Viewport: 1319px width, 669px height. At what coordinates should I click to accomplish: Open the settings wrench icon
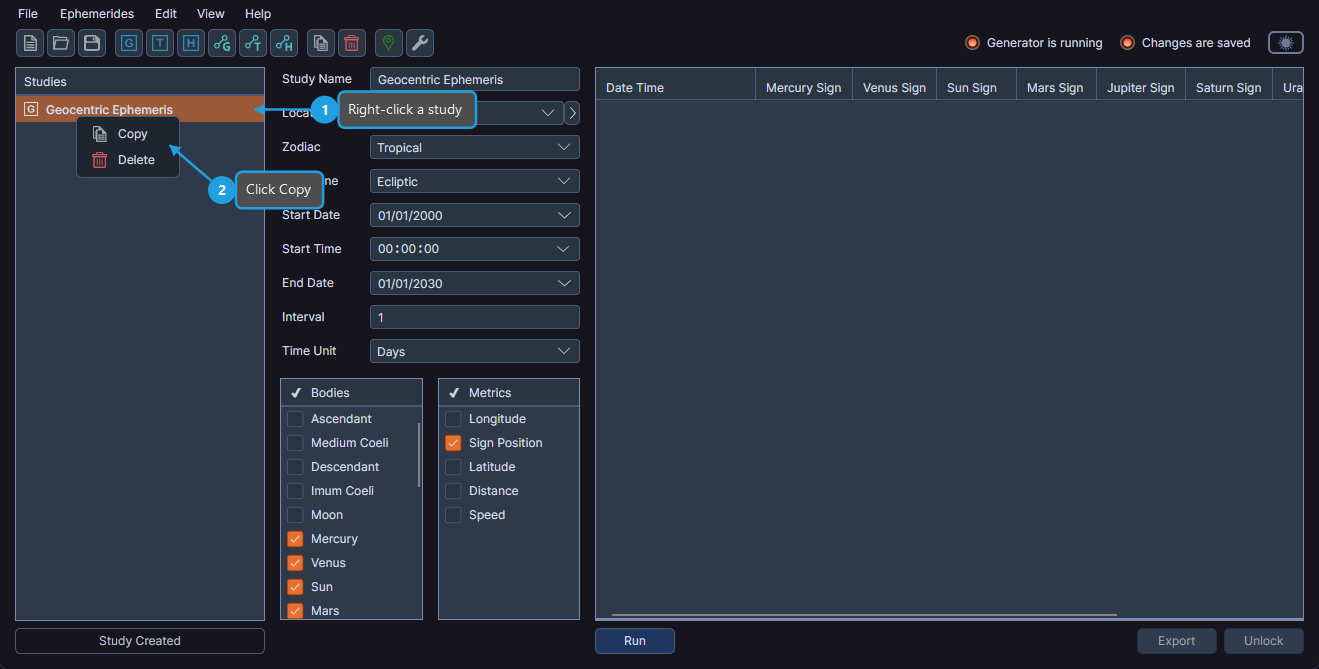(x=419, y=43)
